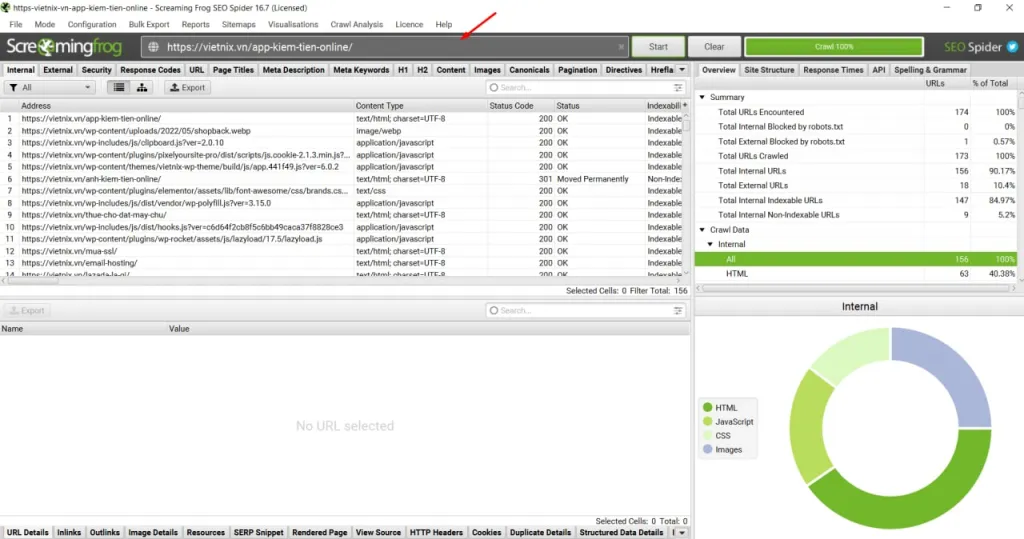The image size is (1024, 539).
Task: Switch to the Images tab
Action: [x=487, y=70]
